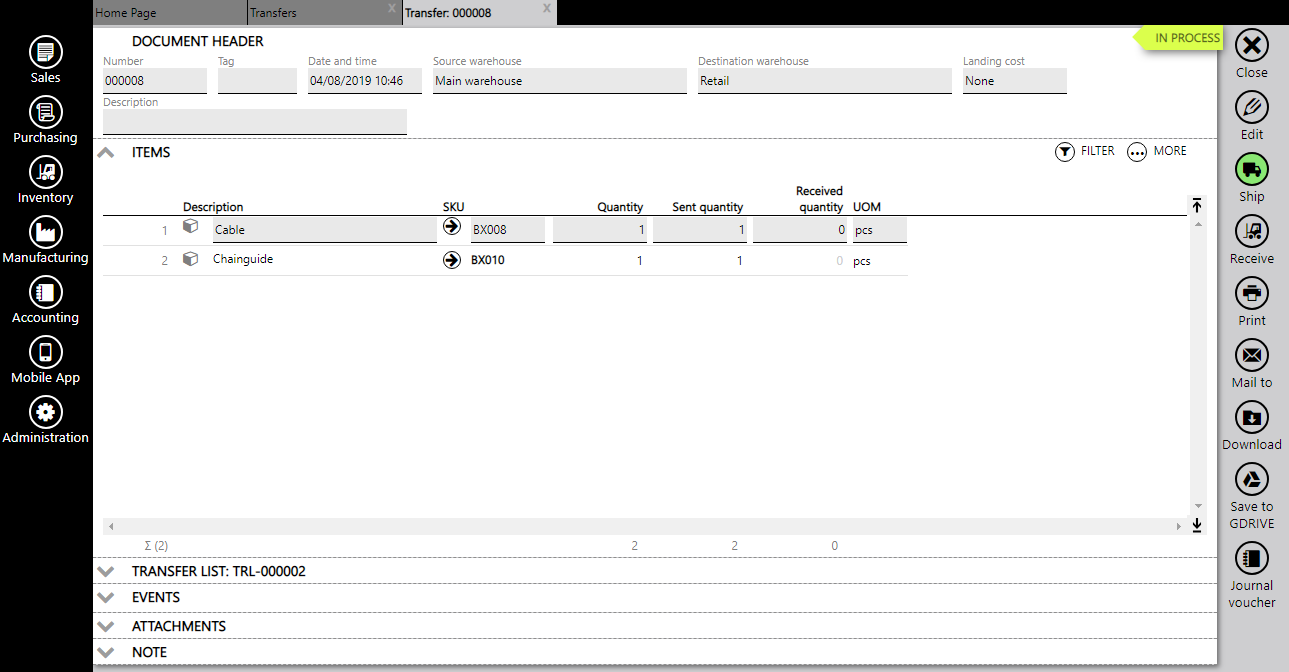The image size is (1289, 672).
Task: Expand the TRANSFER LIST: TRL-000002 section
Action: tap(106, 571)
